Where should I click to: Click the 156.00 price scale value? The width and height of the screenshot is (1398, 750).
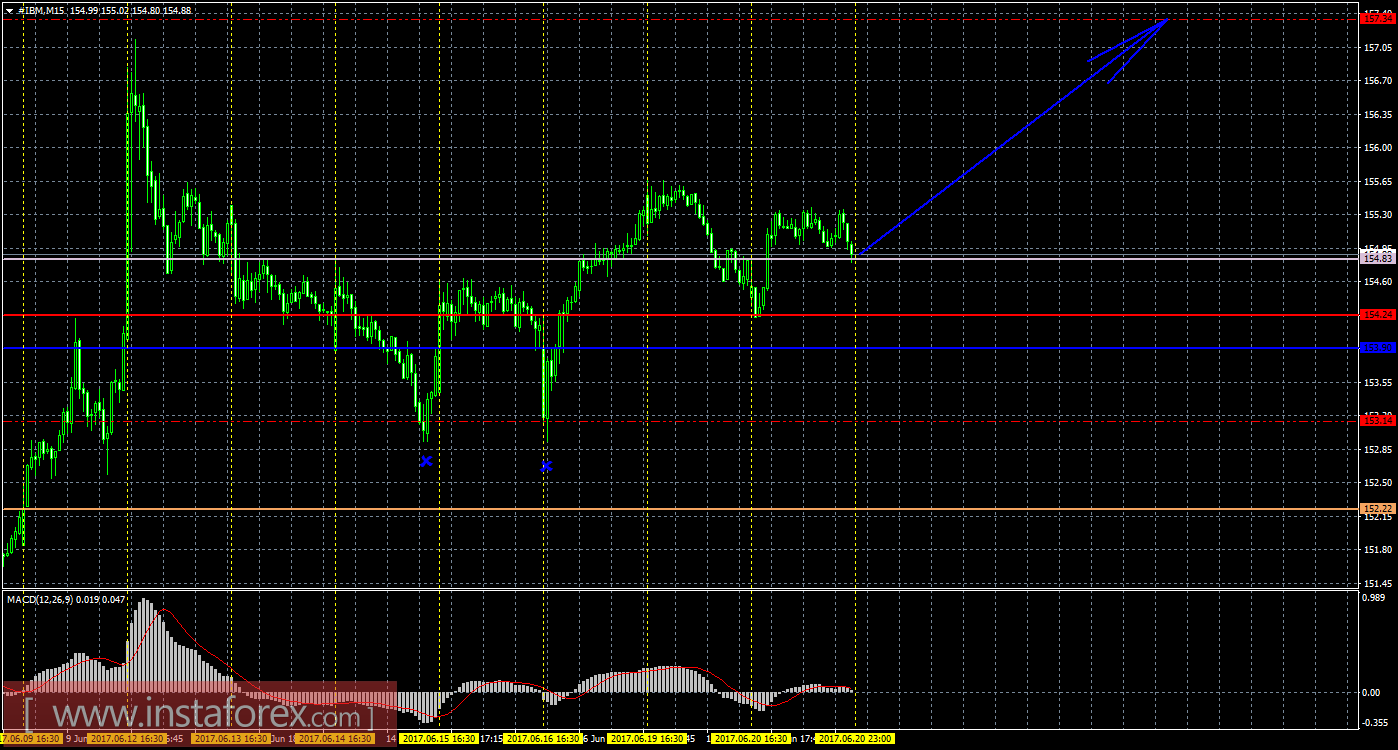click(1377, 148)
